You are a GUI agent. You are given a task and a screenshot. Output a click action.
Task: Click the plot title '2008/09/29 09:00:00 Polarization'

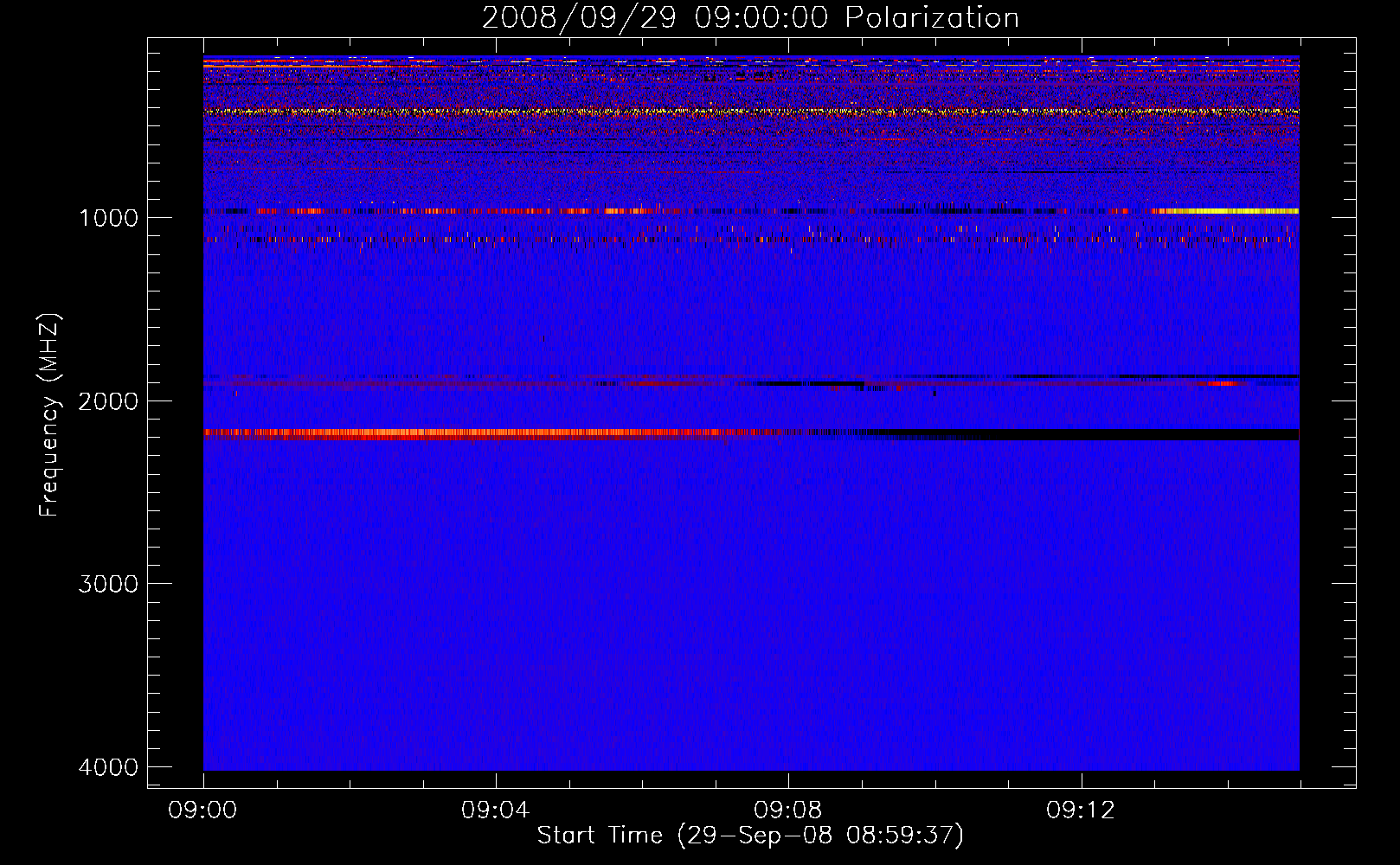click(750, 17)
